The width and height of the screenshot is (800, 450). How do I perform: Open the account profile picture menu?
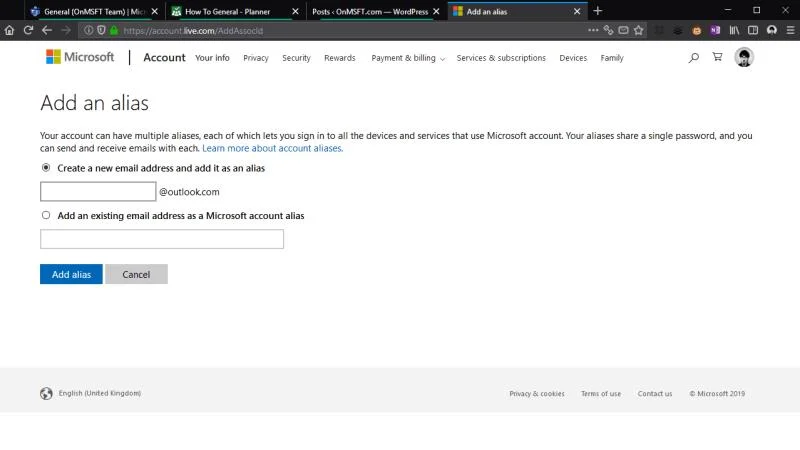[744, 57]
